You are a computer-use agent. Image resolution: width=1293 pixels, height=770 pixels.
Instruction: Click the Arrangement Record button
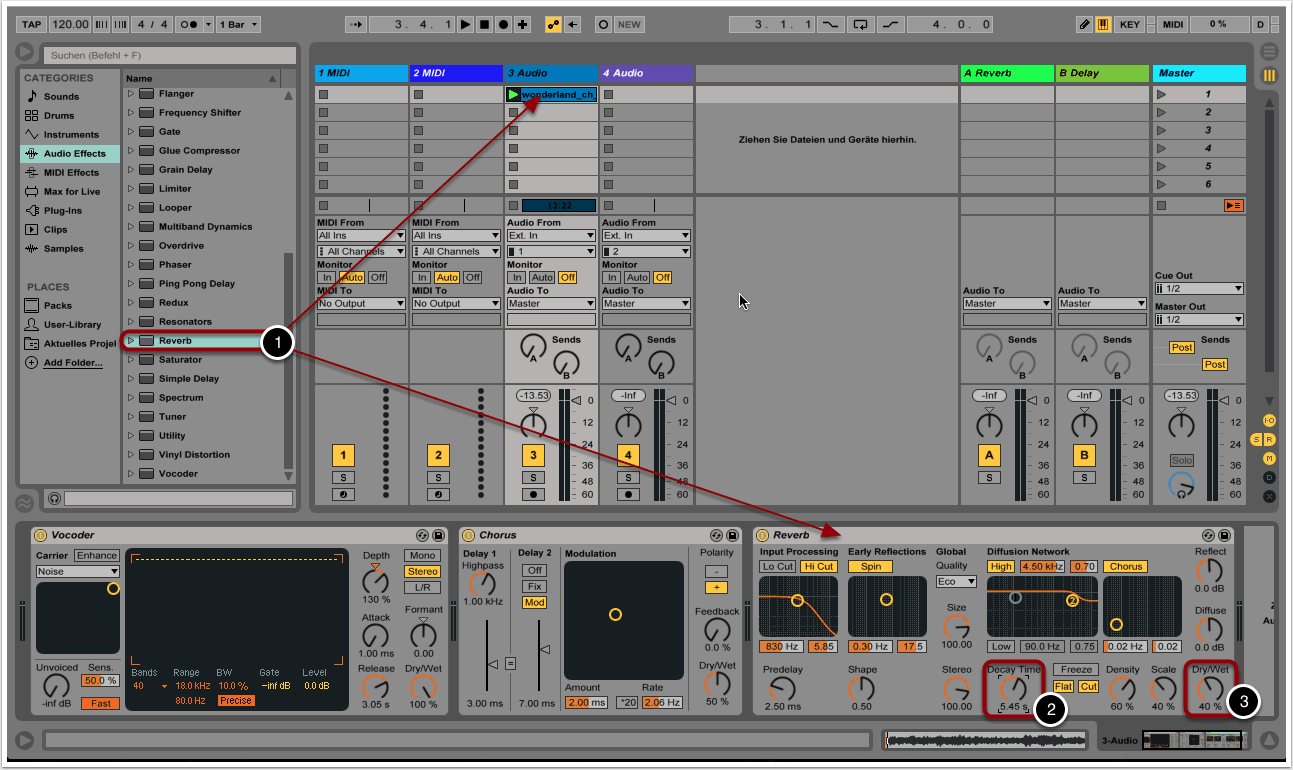[x=504, y=24]
